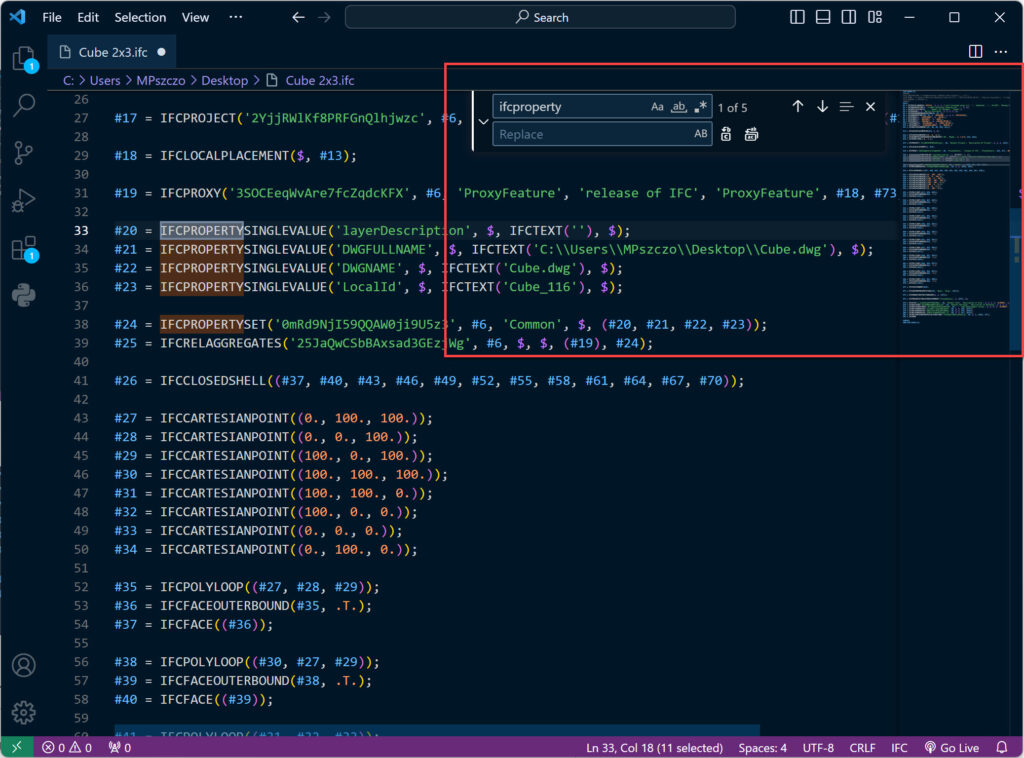Click IFCPROJECT text on line 27
Screen dimensions: 1024x758
coord(198,118)
